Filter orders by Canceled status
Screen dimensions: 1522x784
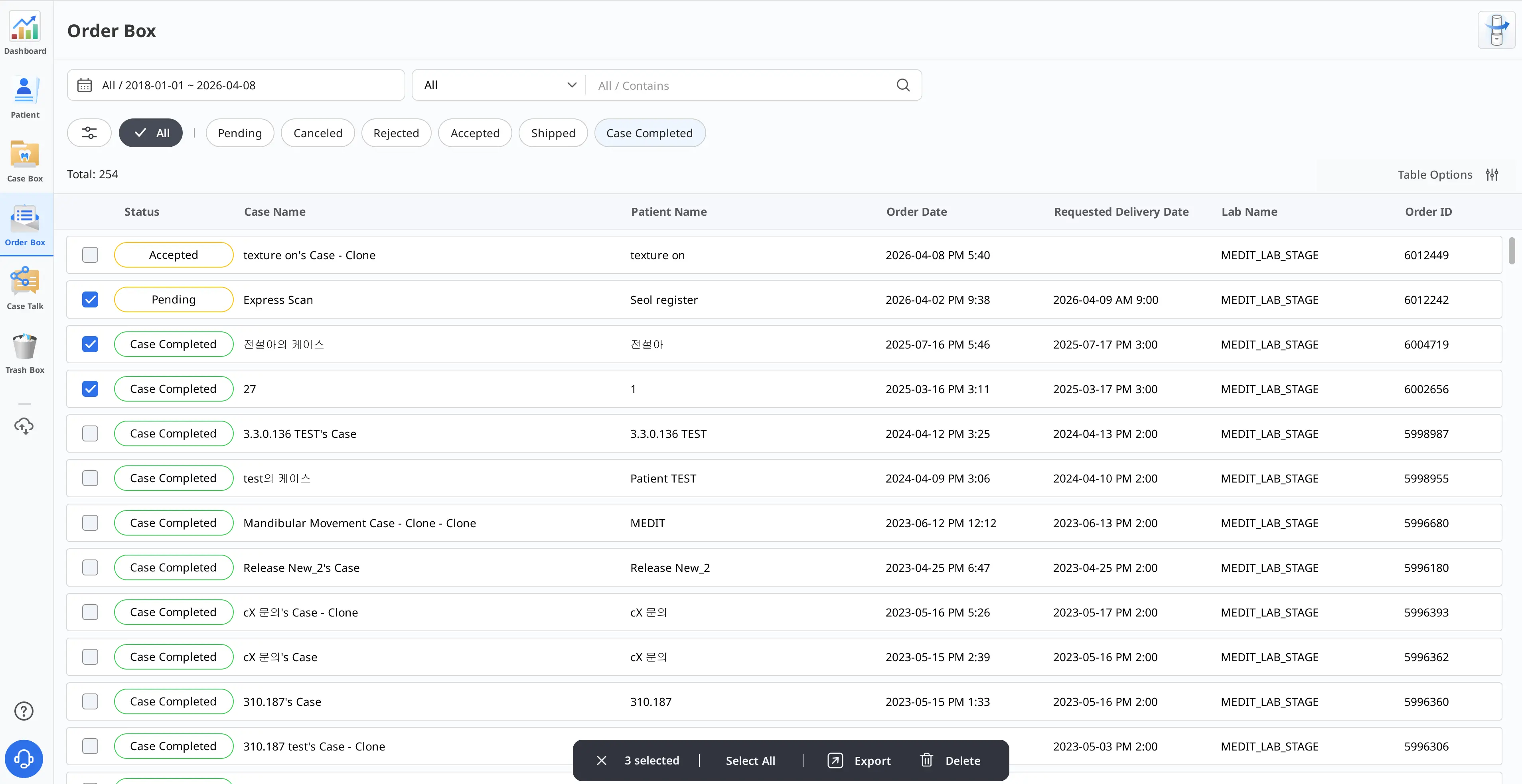[318, 133]
